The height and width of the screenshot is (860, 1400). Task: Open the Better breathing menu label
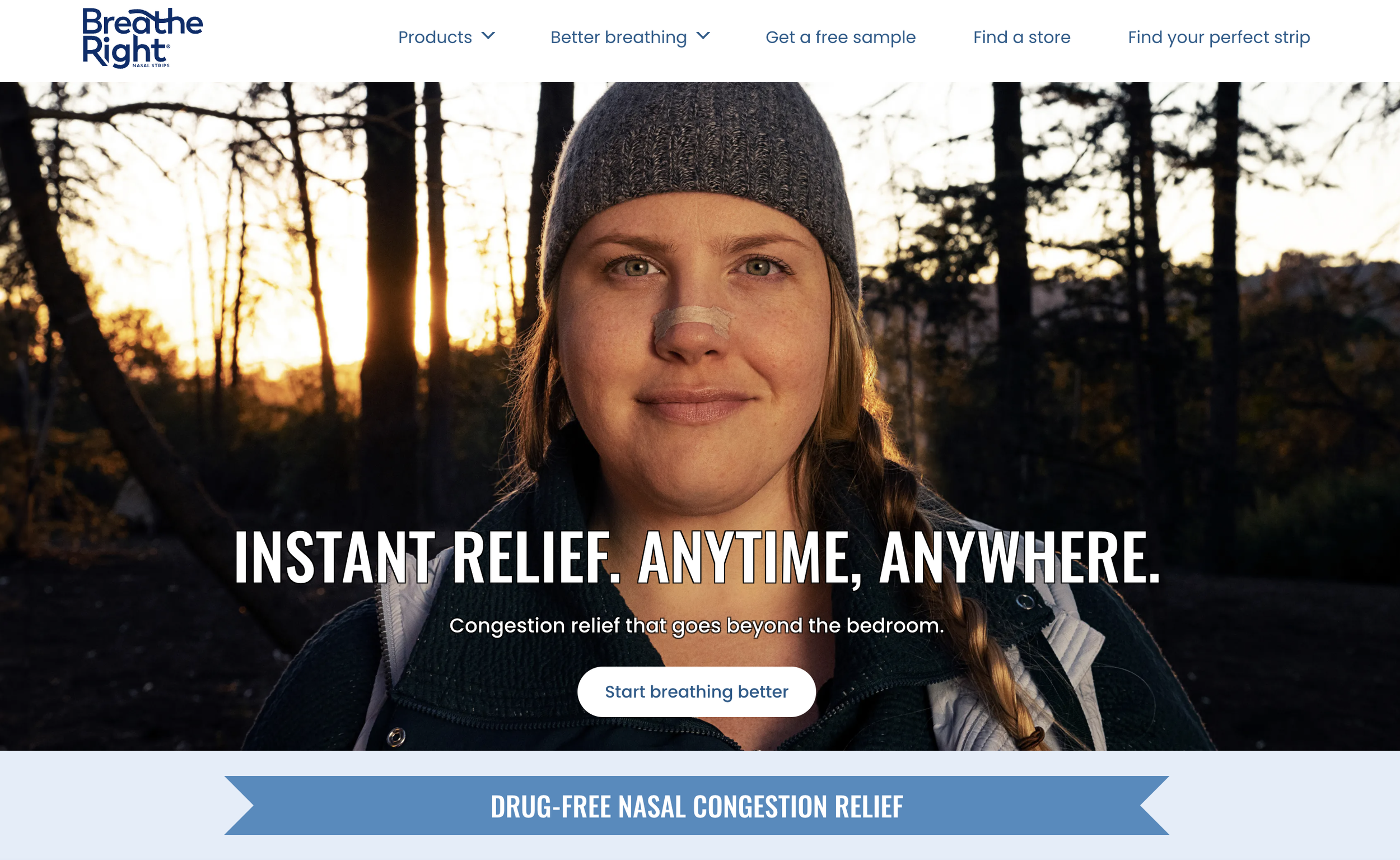click(x=618, y=38)
